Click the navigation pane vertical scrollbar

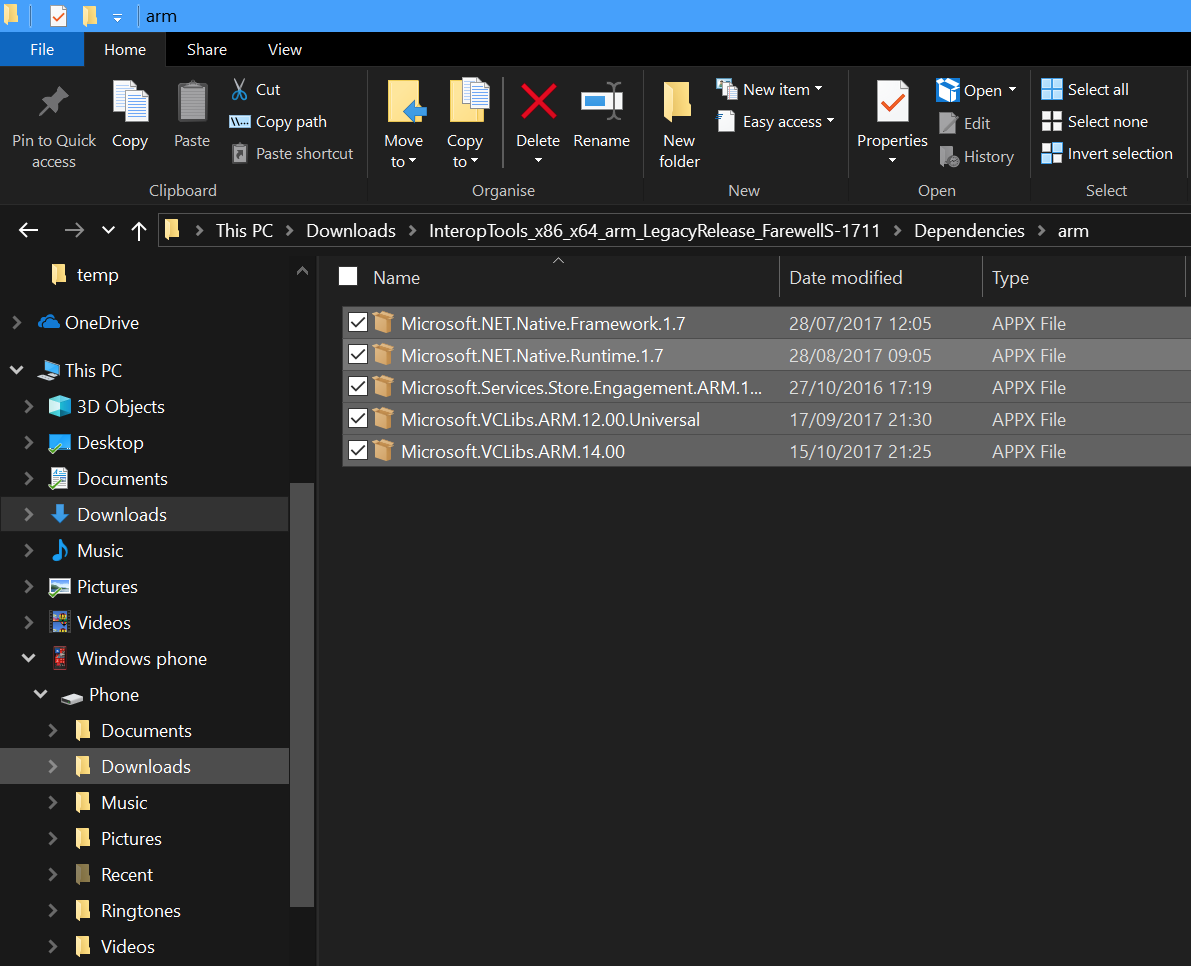(x=302, y=694)
